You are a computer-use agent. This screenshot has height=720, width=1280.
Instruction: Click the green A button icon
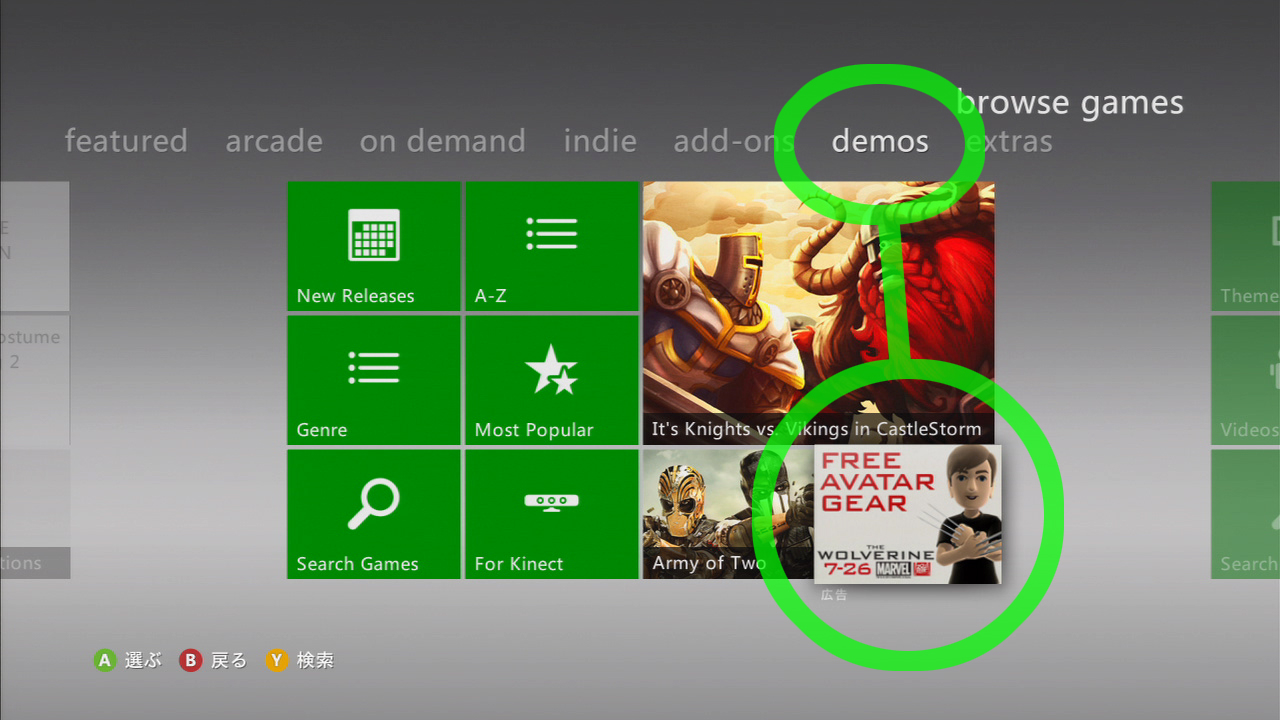pos(104,660)
